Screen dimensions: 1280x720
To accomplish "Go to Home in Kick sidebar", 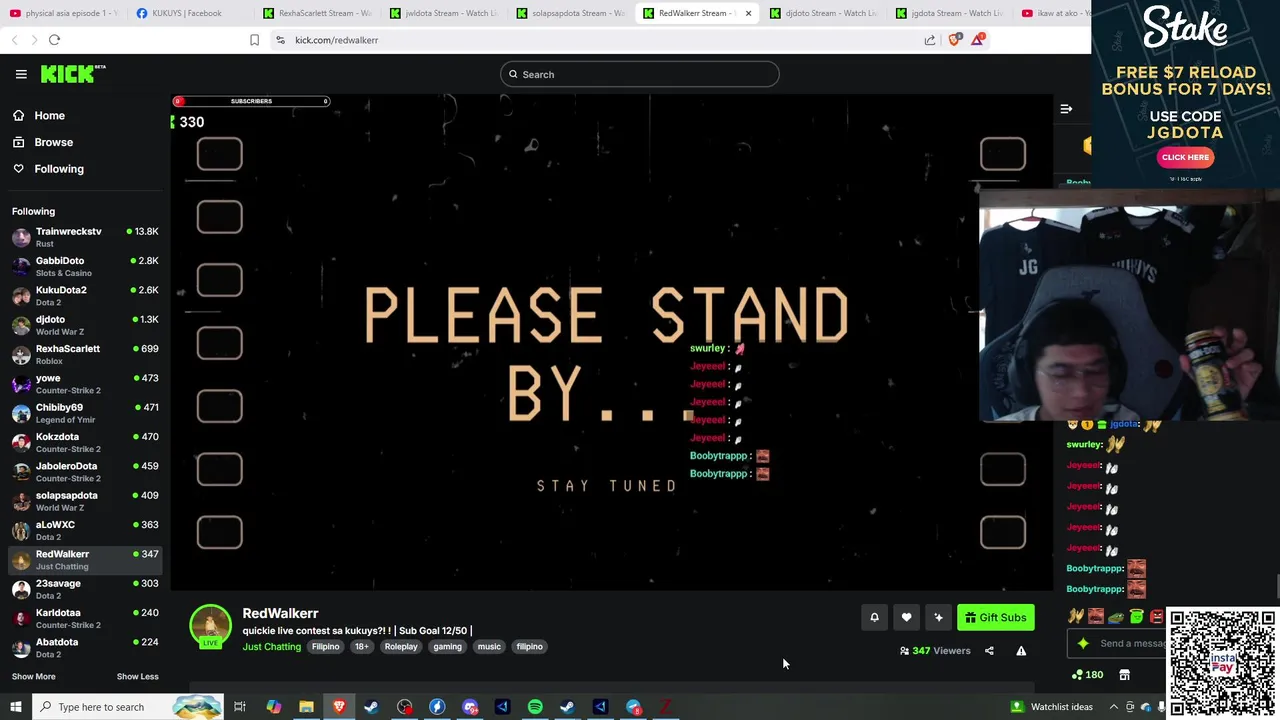I will point(49,116).
